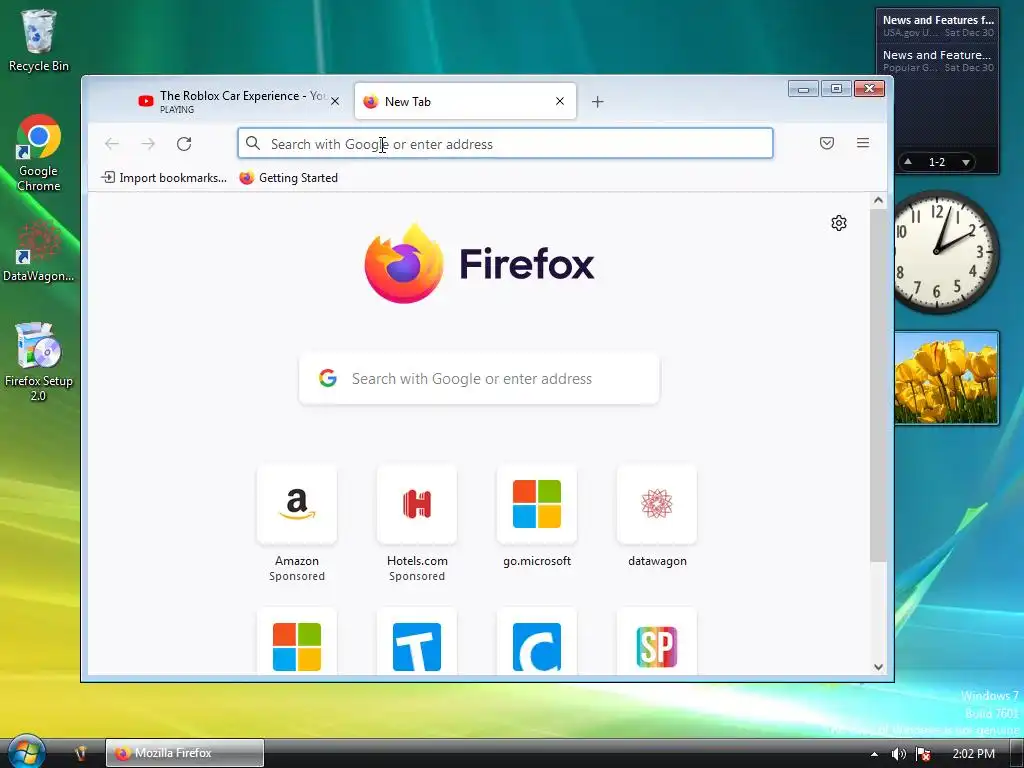Maximize the Firefox window
The width and height of the screenshot is (1024, 768).
pyautogui.click(x=836, y=88)
